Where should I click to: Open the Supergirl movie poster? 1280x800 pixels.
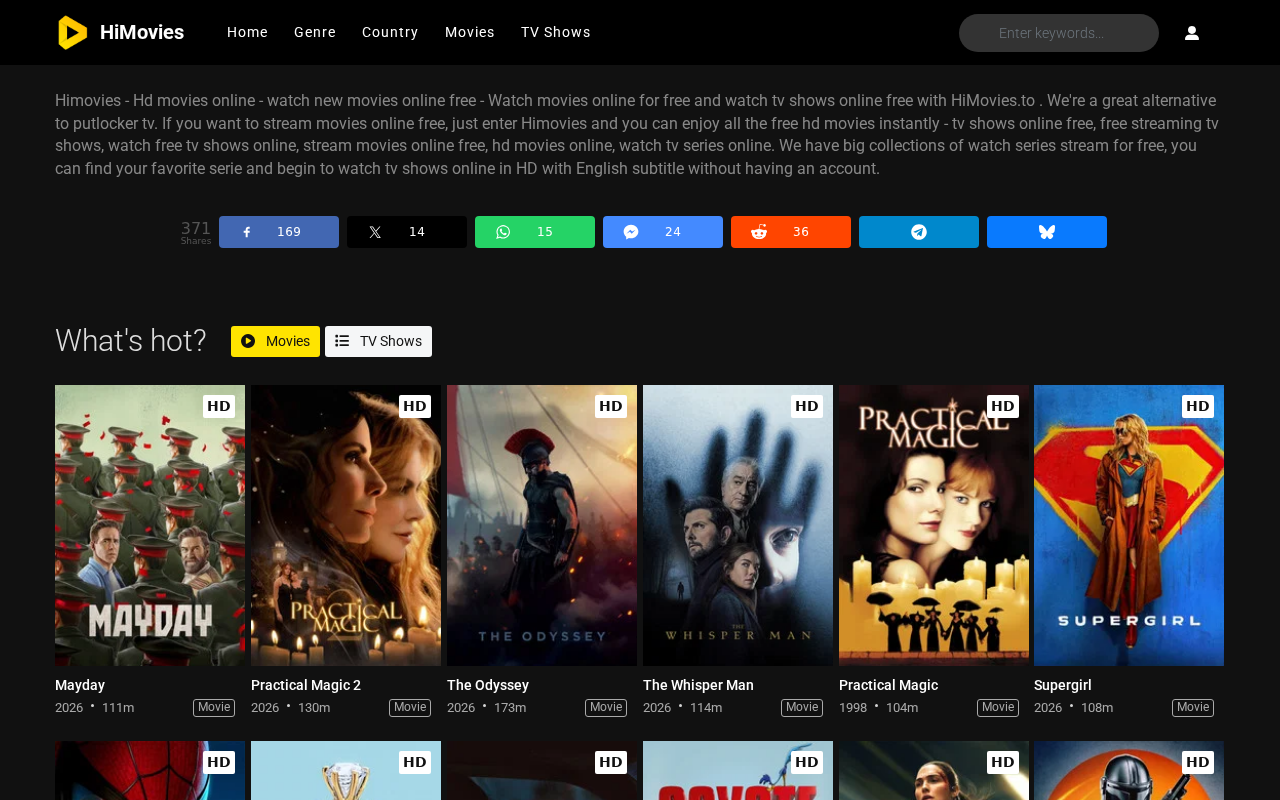[1129, 525]
